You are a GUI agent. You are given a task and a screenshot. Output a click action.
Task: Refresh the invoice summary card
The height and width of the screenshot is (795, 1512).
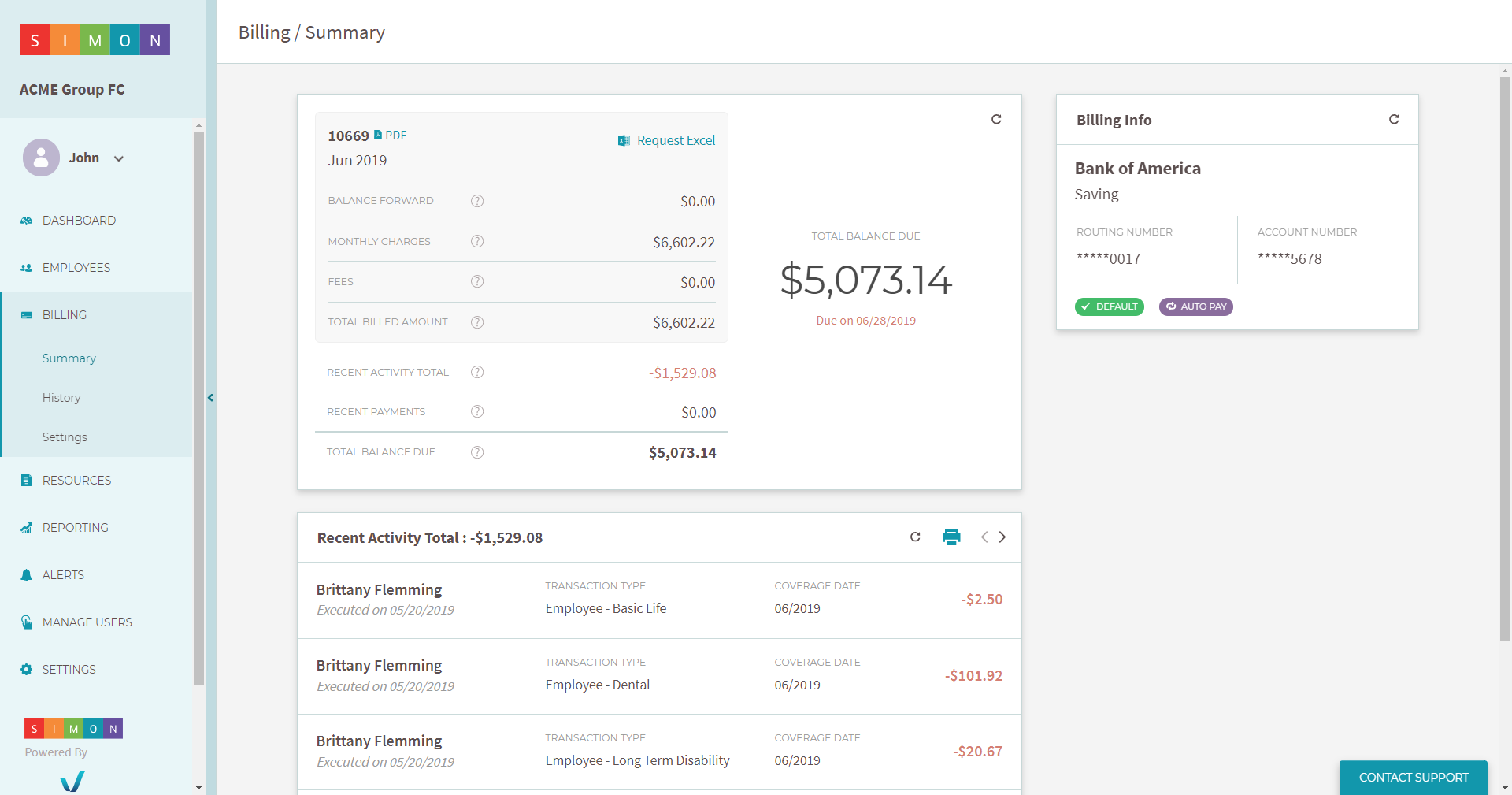(x=996, y=119)
